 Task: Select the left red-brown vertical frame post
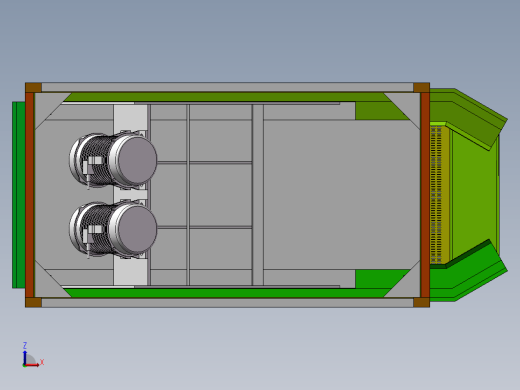tap(30, 195)
